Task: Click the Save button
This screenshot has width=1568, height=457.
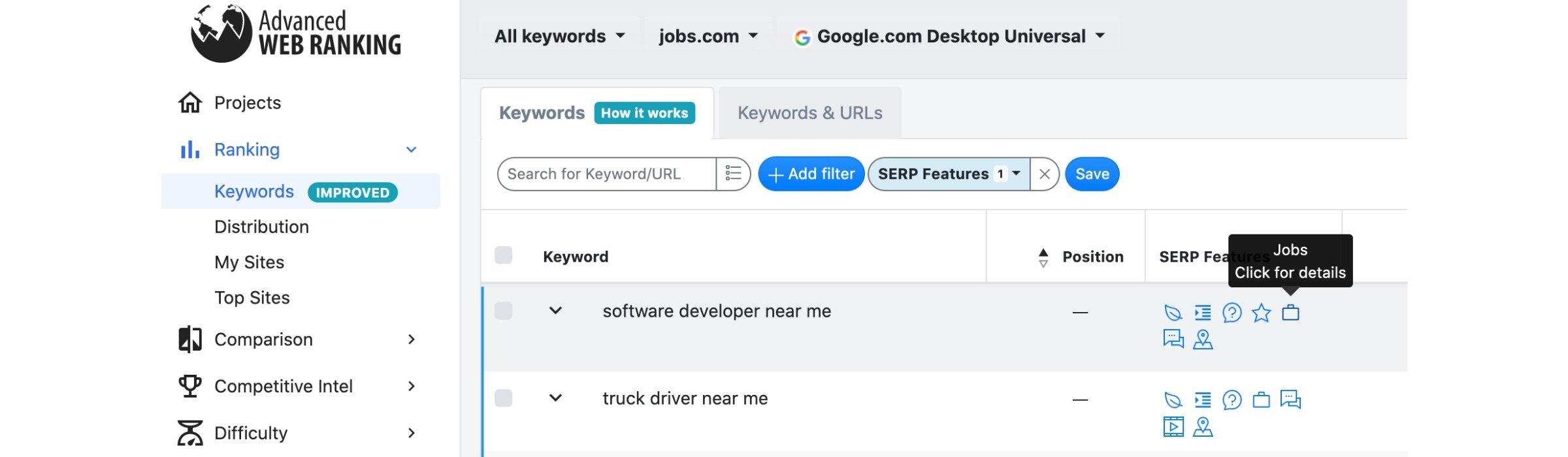Action: pos(1092,174)
